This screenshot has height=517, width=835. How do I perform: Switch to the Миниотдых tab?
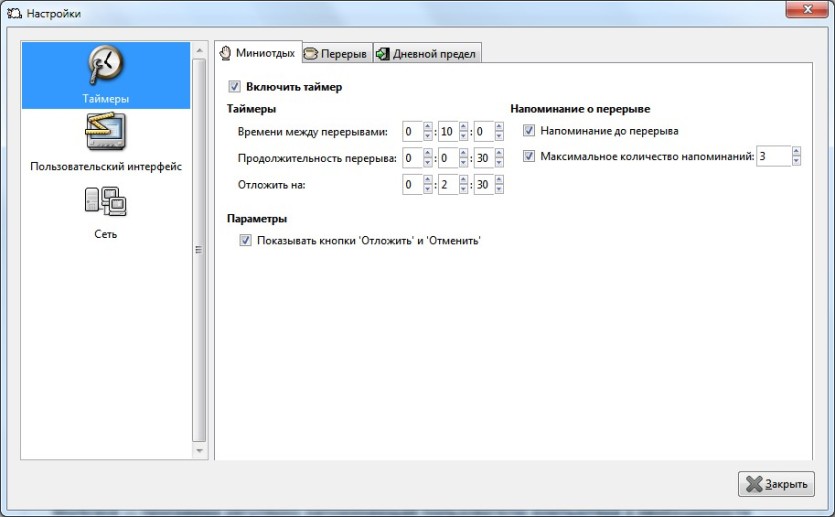coord(258,52)
